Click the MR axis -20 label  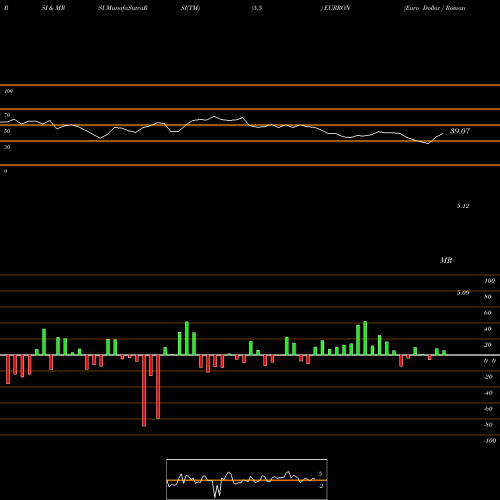pyautogui.click(x=488, y=377)
